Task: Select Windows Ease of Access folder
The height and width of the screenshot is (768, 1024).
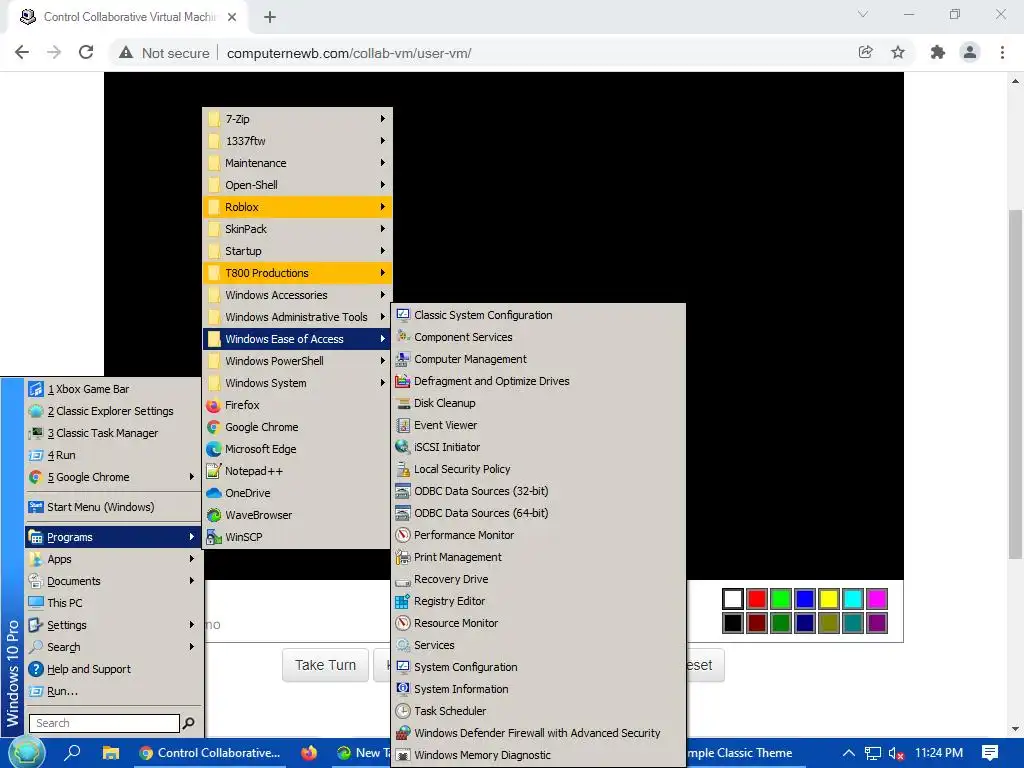Action: click(297, 339)
